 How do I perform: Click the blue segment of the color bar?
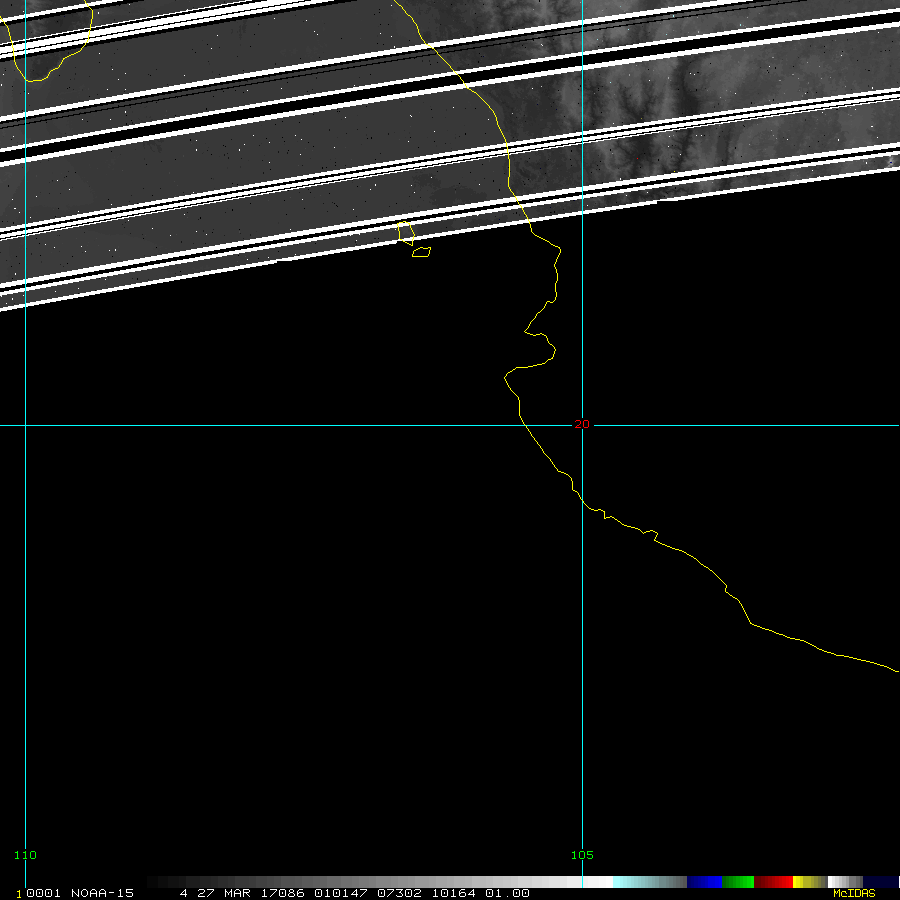click(704, 882)
